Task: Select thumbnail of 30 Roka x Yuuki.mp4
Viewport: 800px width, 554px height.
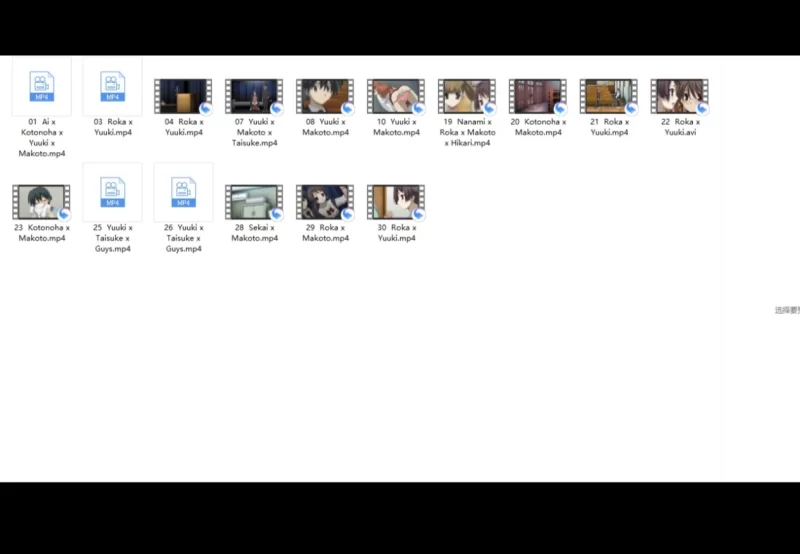Action: [x=396, y=202]
